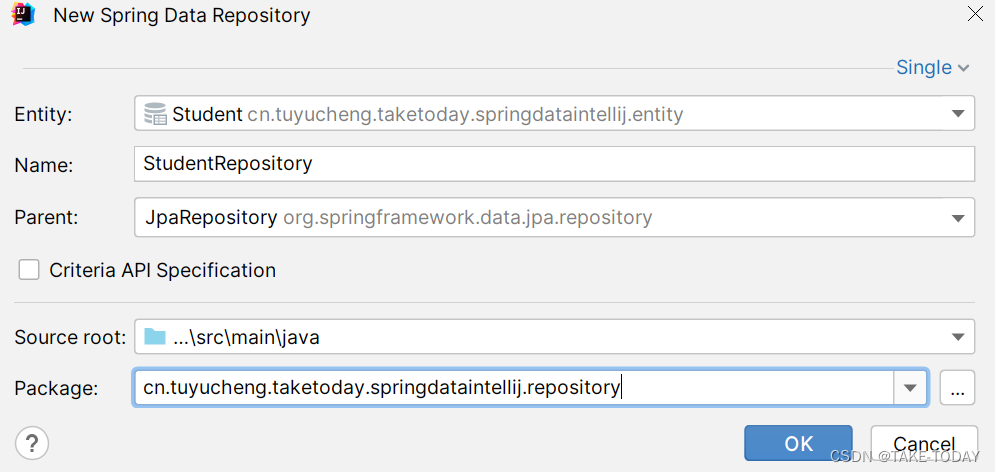
Task: Expand the Entity dropdown arrow
Action: point(958,114)
